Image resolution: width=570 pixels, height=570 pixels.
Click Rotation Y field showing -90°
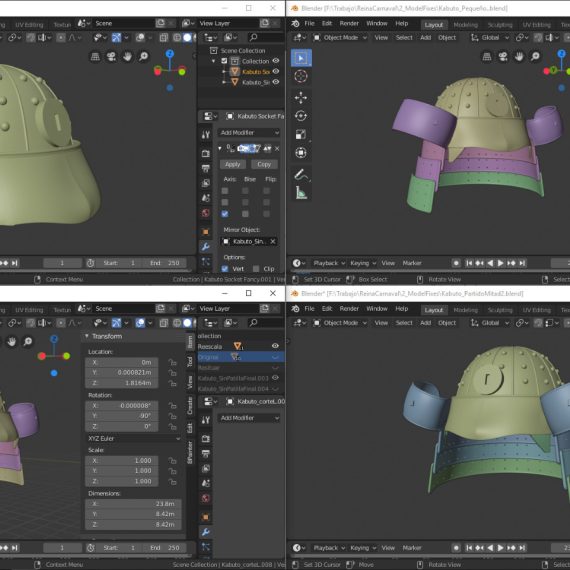point(122,416)
